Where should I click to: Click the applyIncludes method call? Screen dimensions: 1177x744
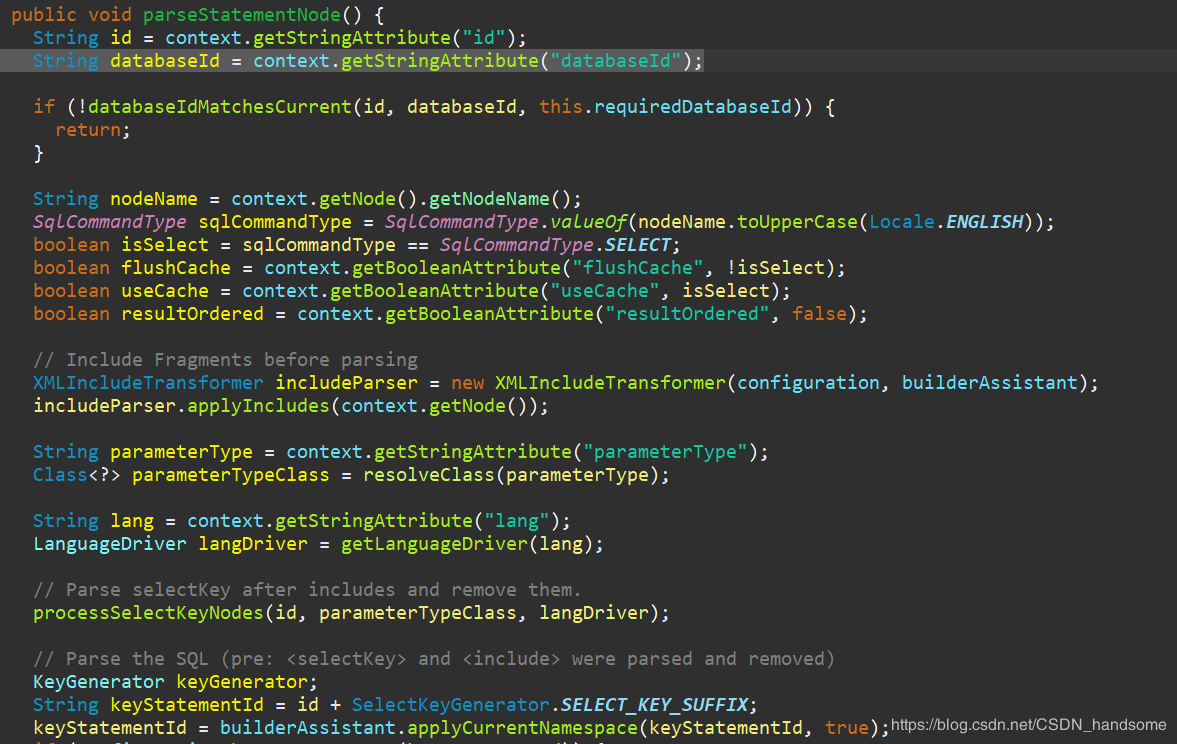(258, 405)
